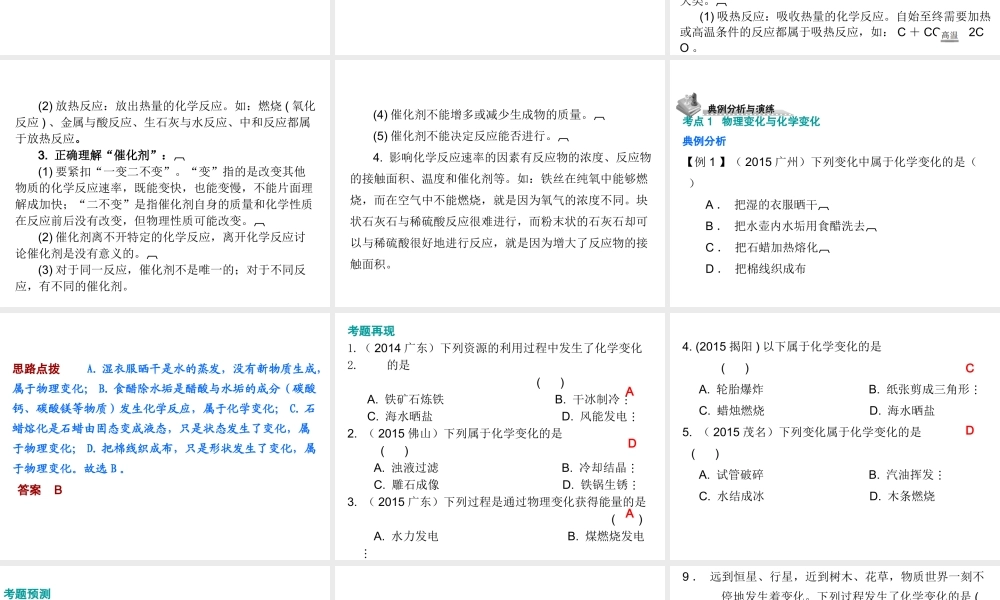Click the red answer C for question 4

pyautogui.click(x=969, y=368)
